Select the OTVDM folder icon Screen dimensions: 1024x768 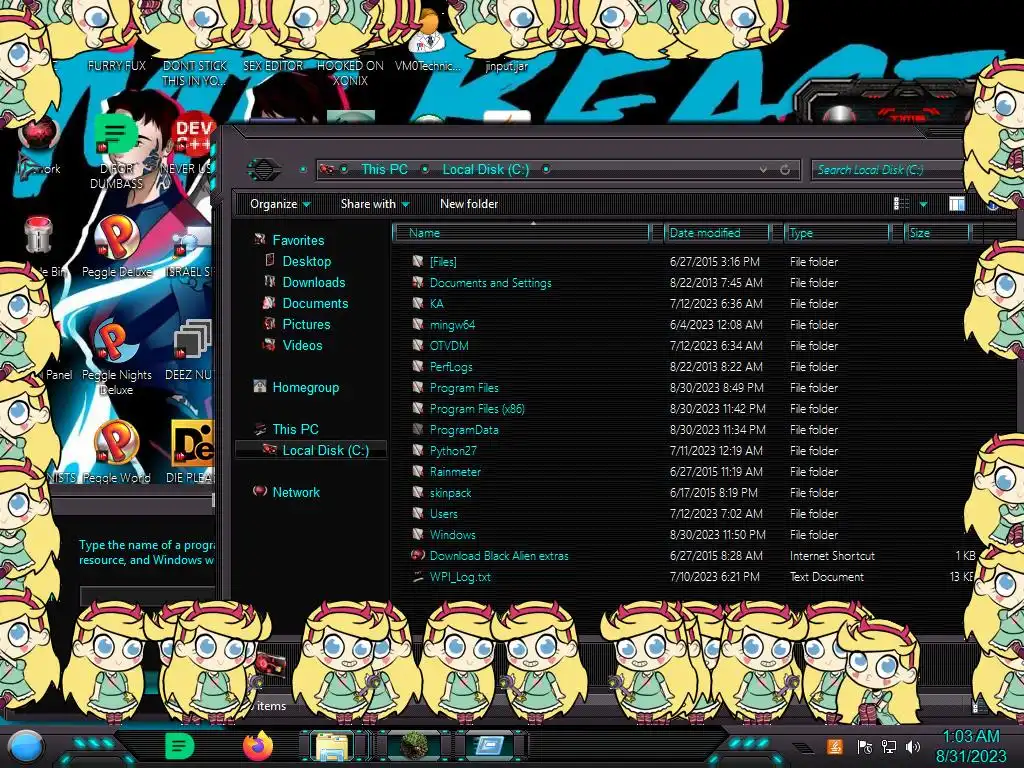click(x=418, y=345)
